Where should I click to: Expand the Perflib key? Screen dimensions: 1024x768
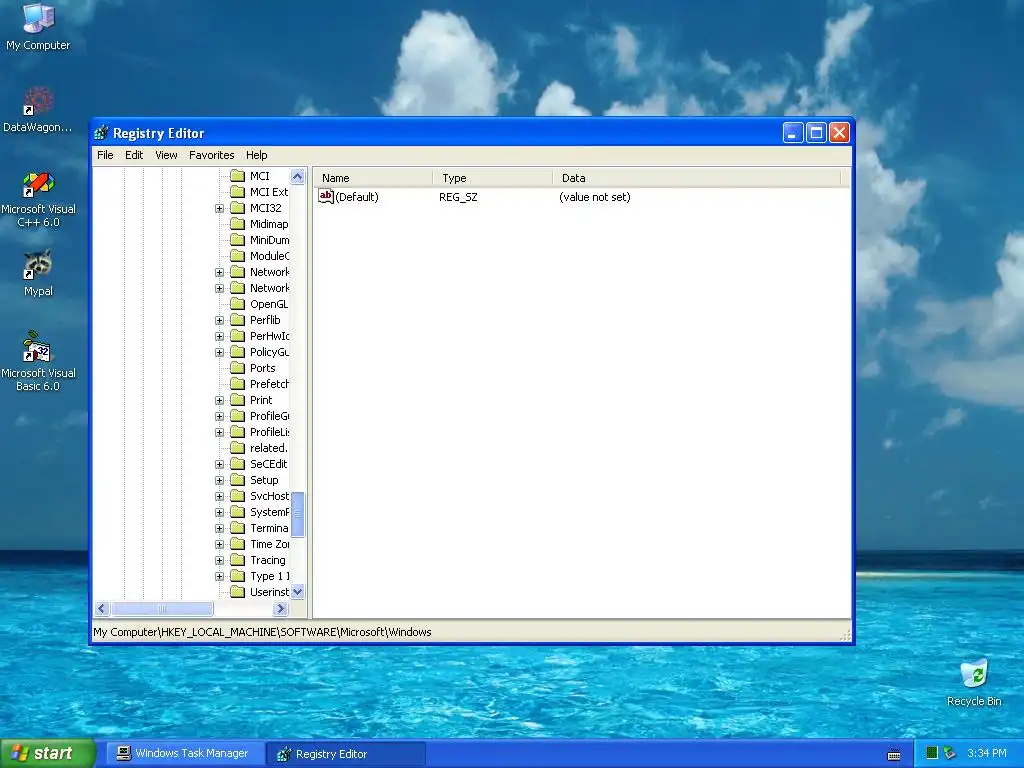pos(219,321)
